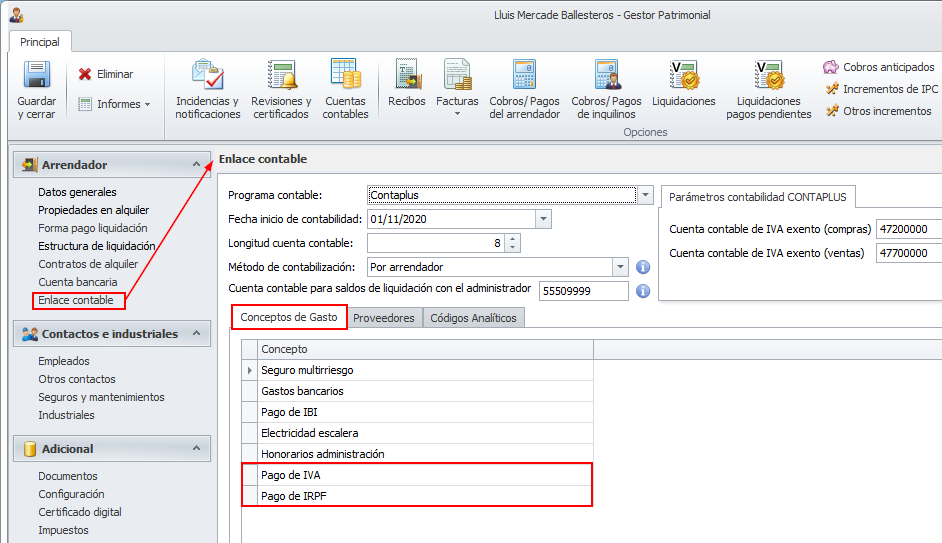Image resolution: width=942 pixels, height=543 pixels.
Task: Select Parámetros contabilidad CONTAPLUS tab
Action: (x=758, y=197)
